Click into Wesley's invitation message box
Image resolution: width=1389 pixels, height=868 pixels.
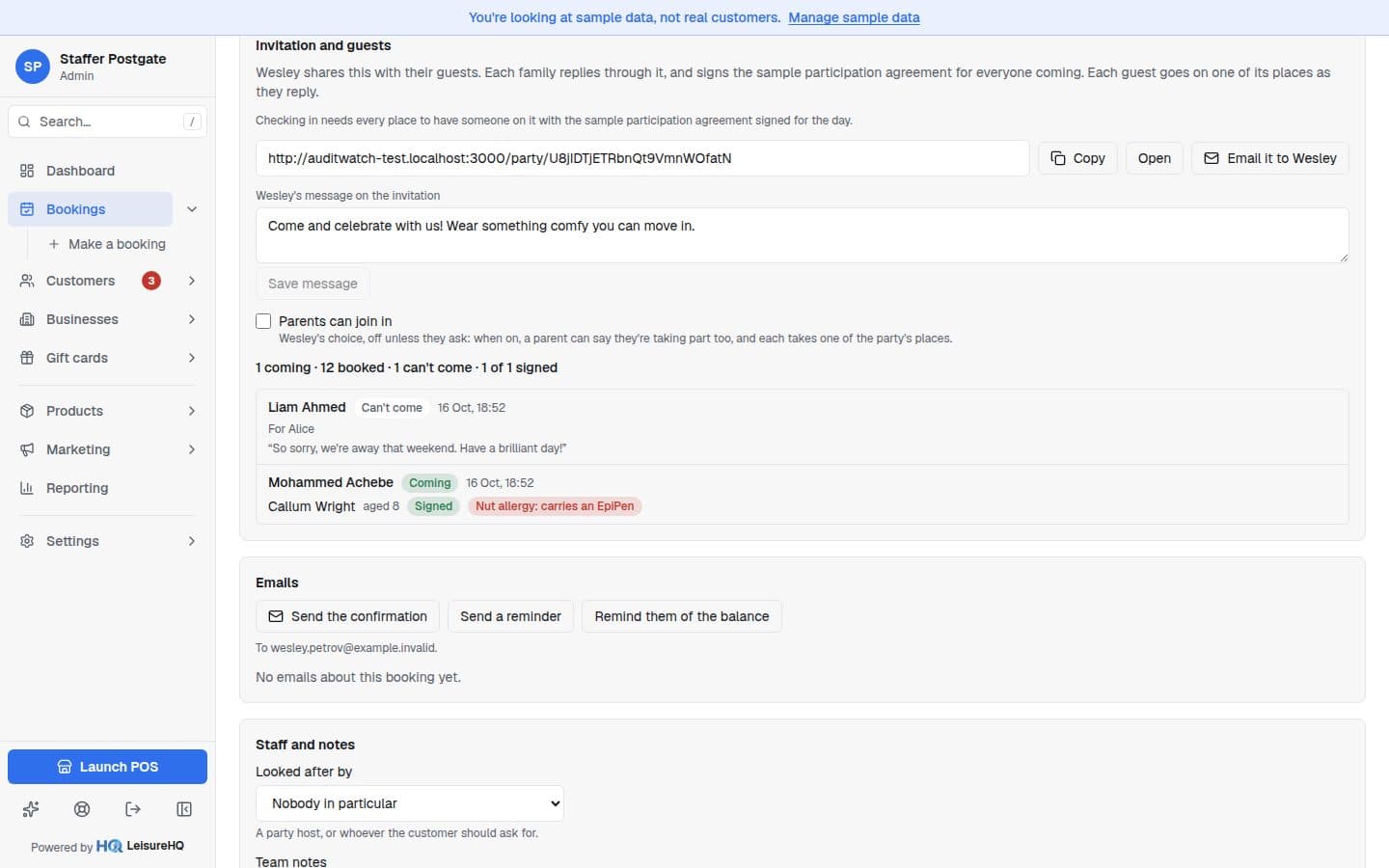click(802, 235)
